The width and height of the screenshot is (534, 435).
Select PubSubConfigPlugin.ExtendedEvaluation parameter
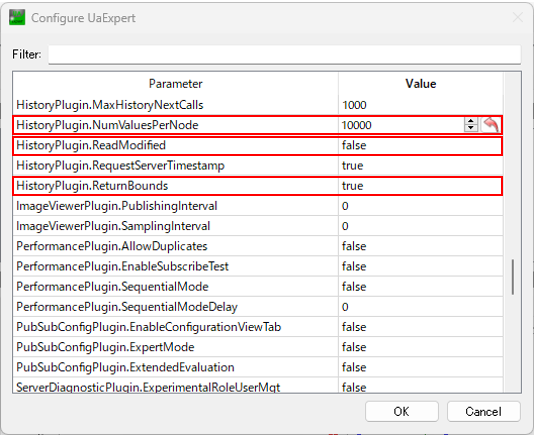click(125, 367)
